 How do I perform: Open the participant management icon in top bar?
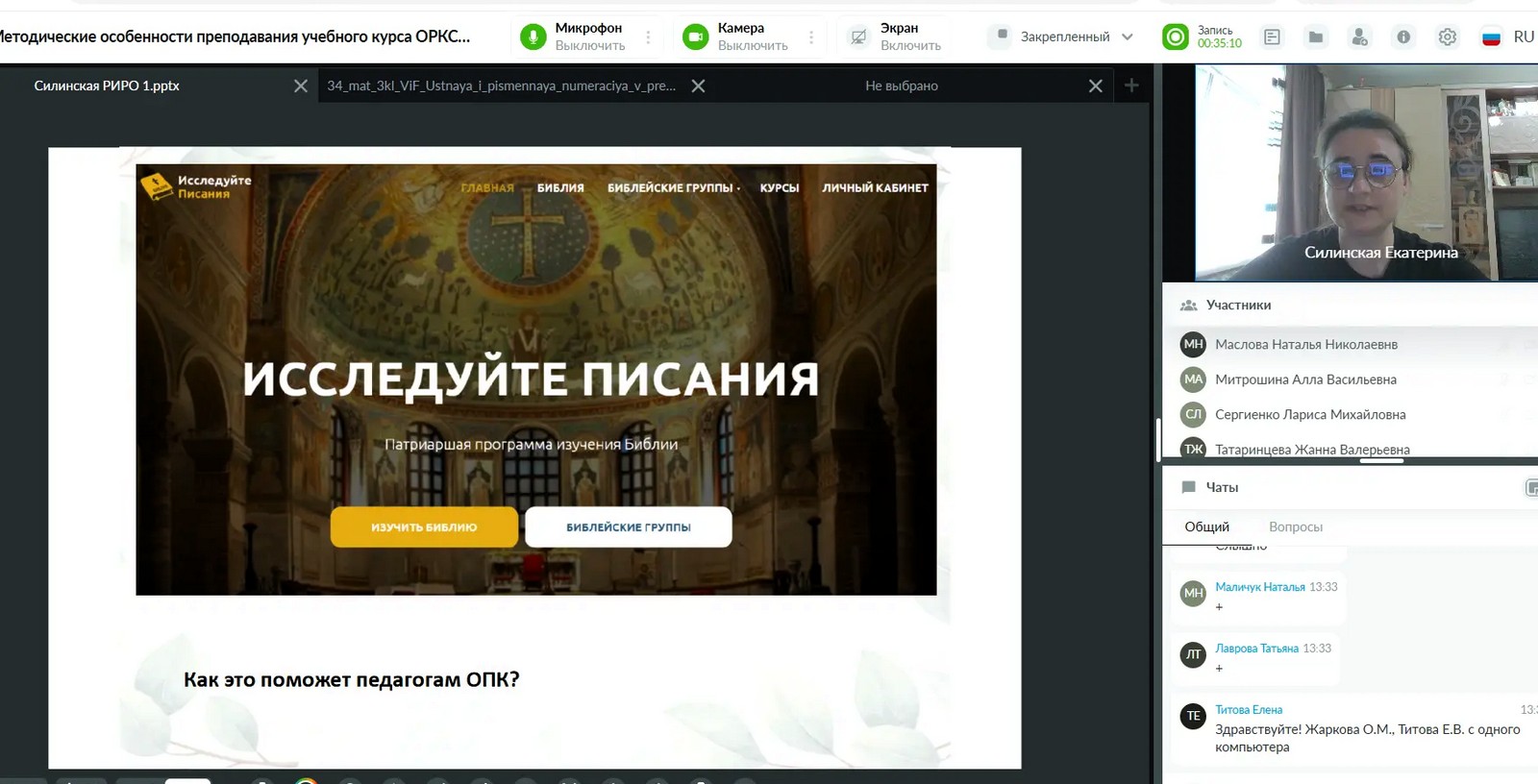tap(1359, 37)
